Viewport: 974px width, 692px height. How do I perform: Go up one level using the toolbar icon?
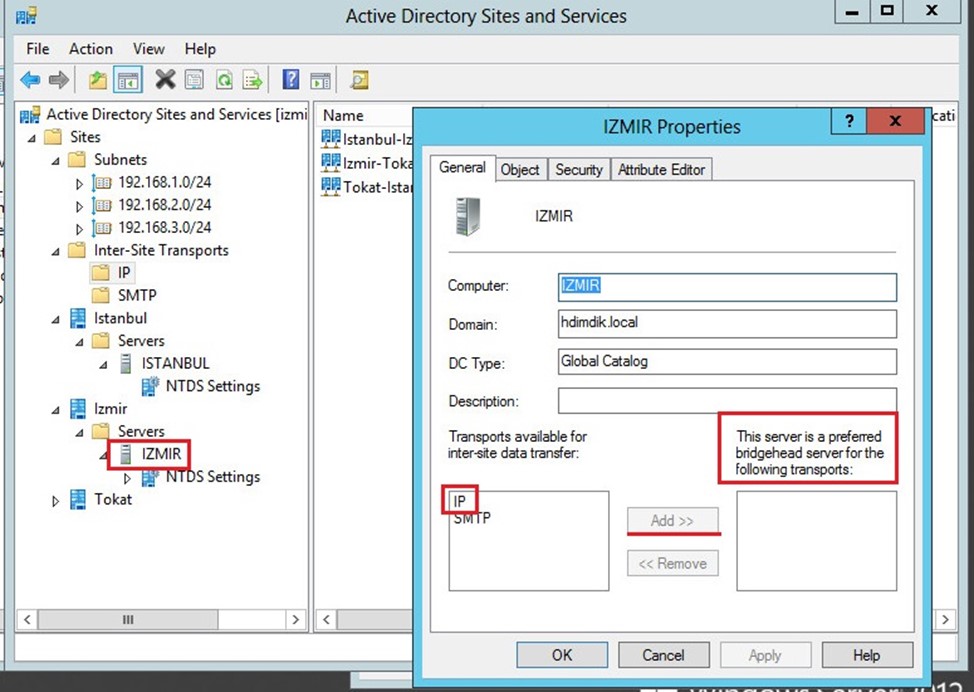point(98,80)
